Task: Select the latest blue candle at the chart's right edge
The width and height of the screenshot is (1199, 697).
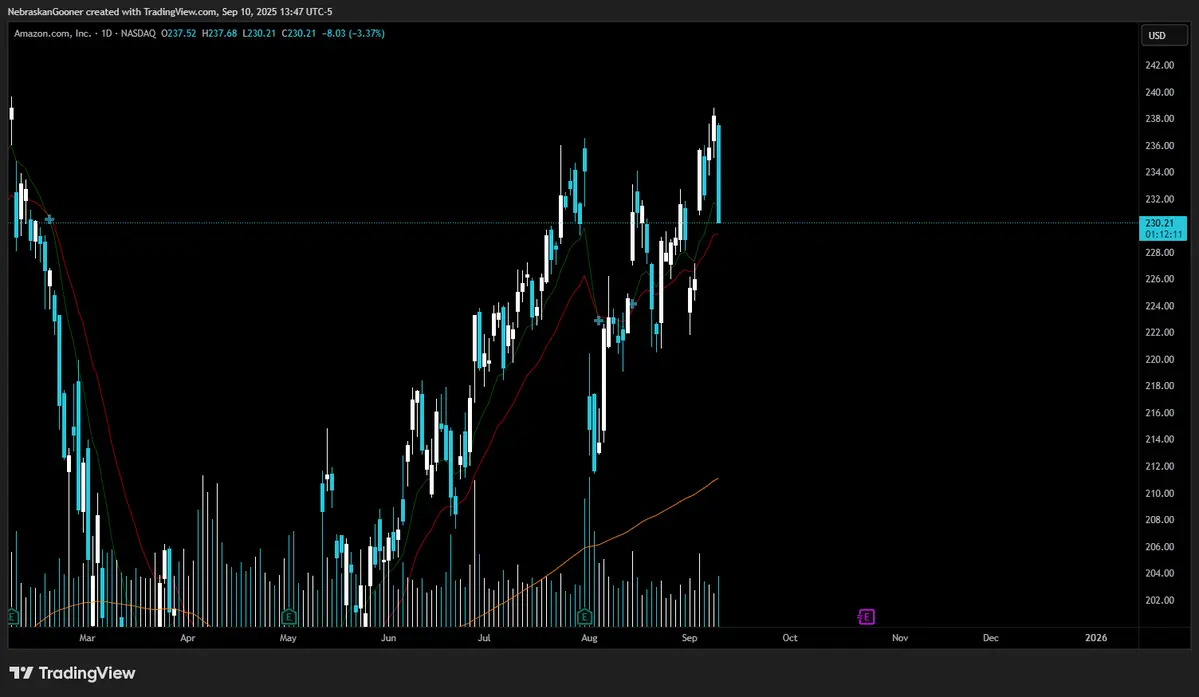Action: (719, 173)
